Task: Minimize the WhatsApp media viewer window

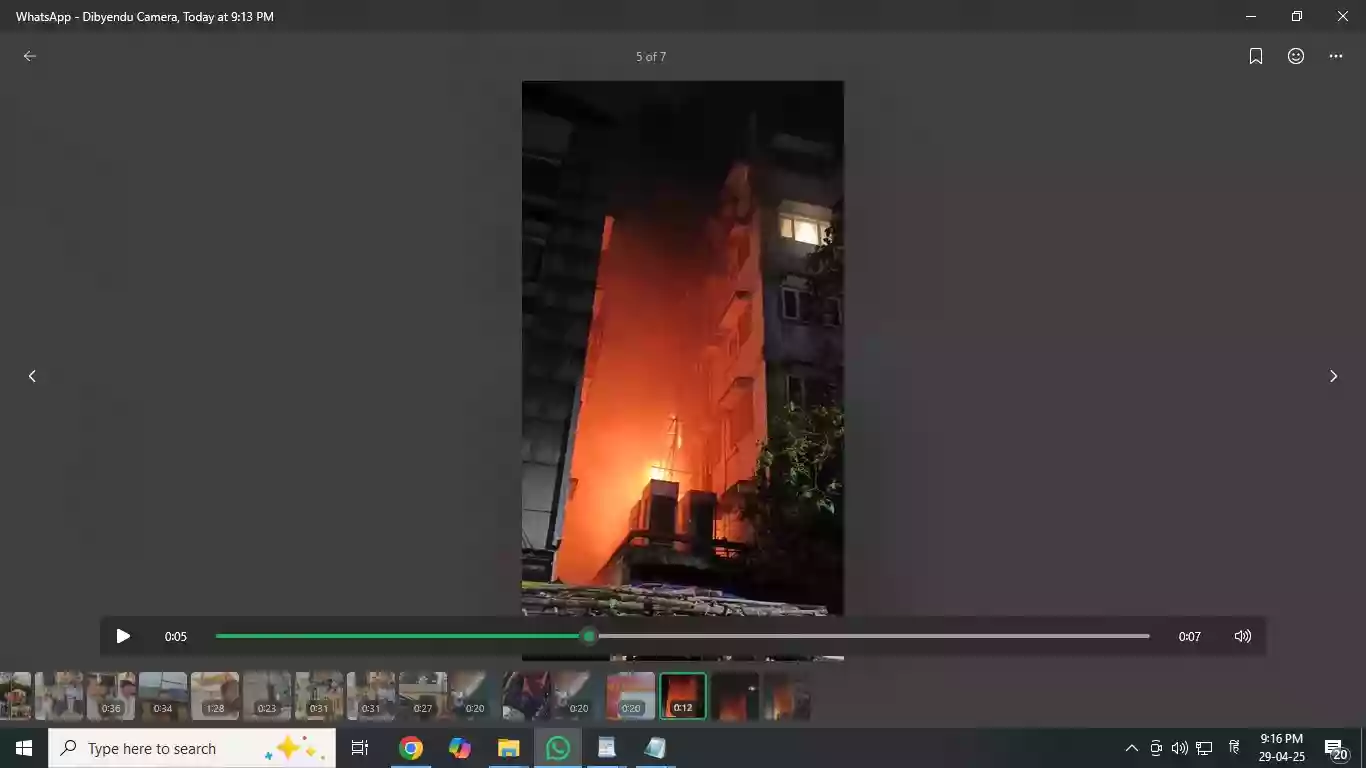Action: [1251, 16]
